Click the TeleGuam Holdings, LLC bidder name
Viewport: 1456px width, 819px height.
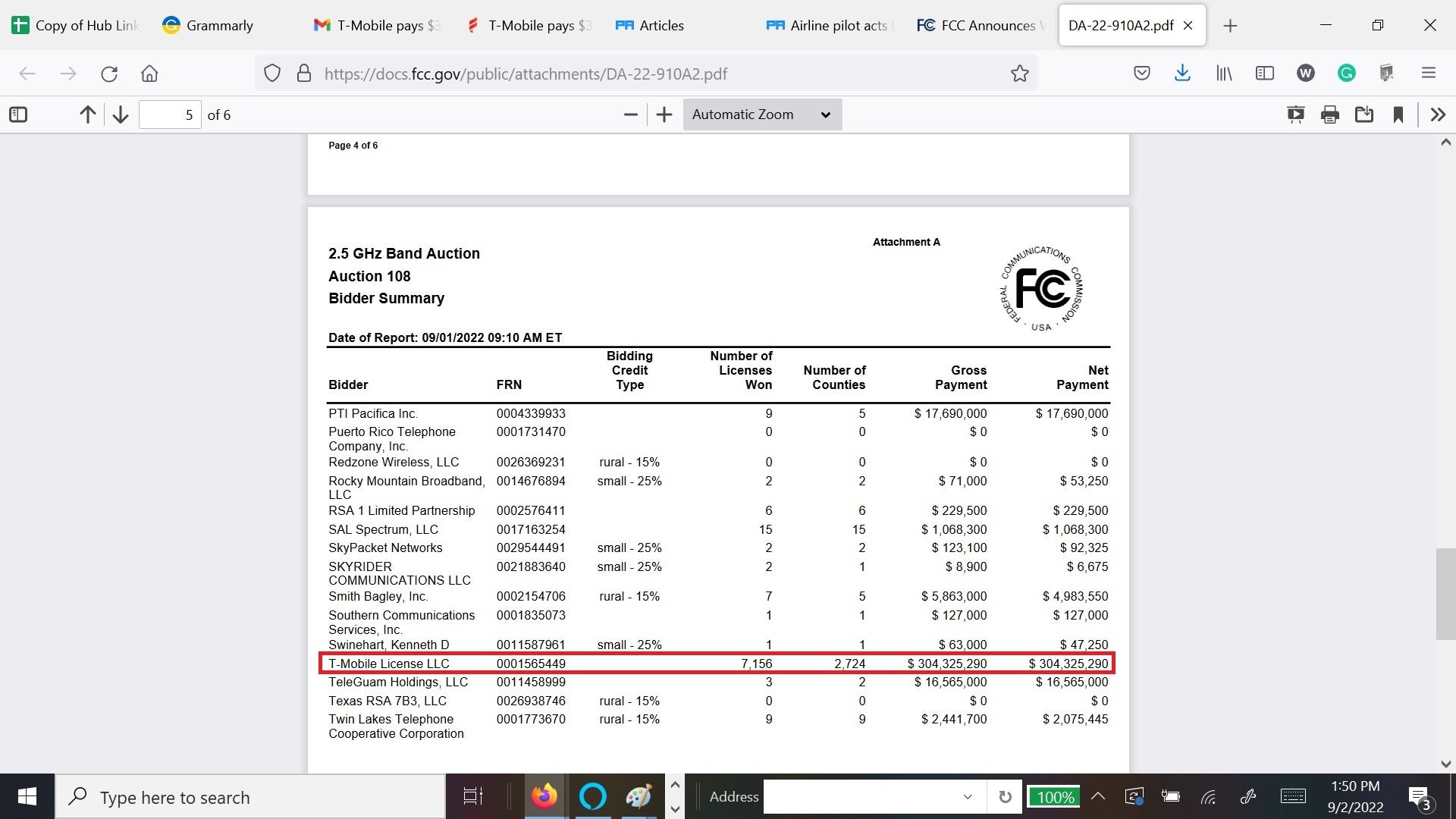pyautogui.click(x=398, y=682)
